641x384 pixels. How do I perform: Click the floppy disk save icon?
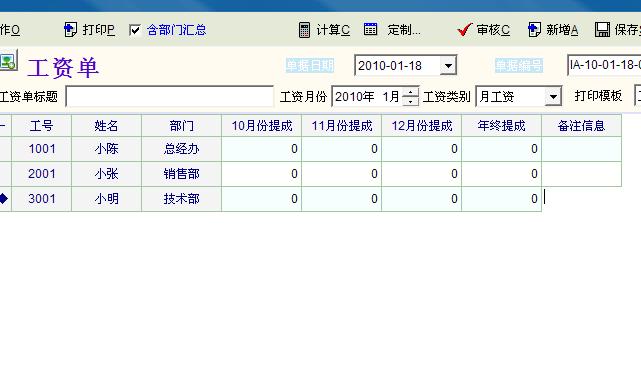click(x=602, y=29)
